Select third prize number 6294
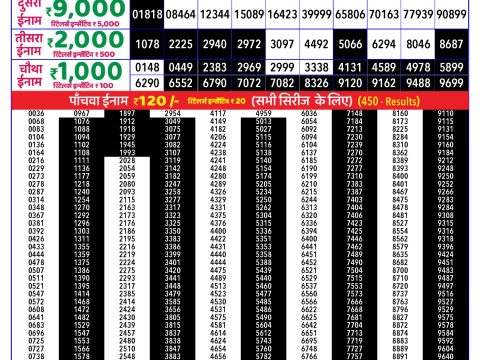 384,44
